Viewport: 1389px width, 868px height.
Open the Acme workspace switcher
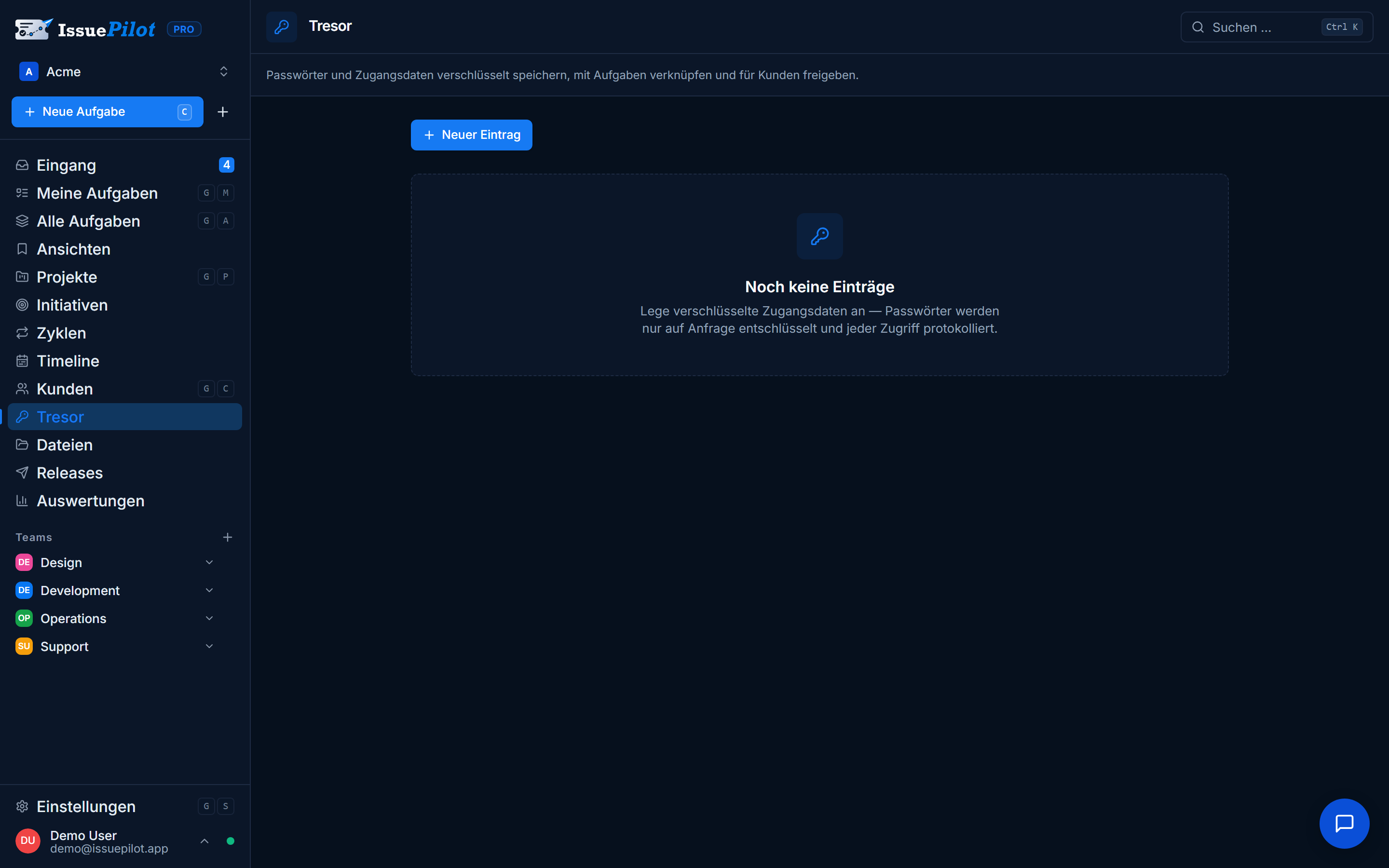point(124,72)
